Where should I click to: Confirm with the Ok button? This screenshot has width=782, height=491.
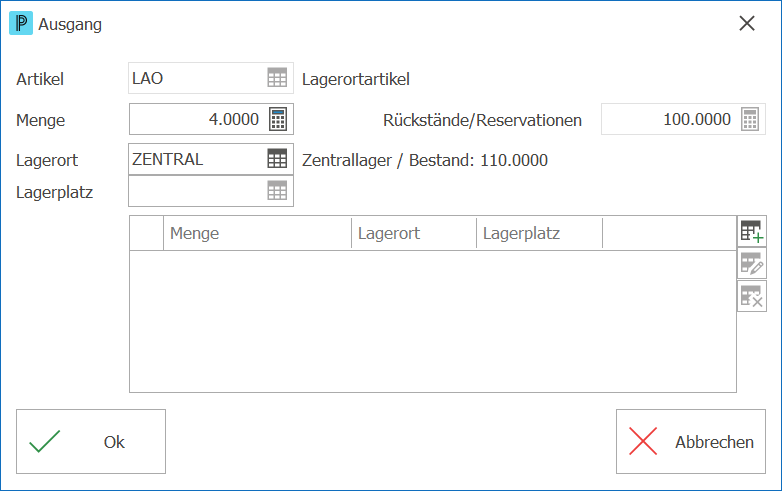[x=91, y=442]
